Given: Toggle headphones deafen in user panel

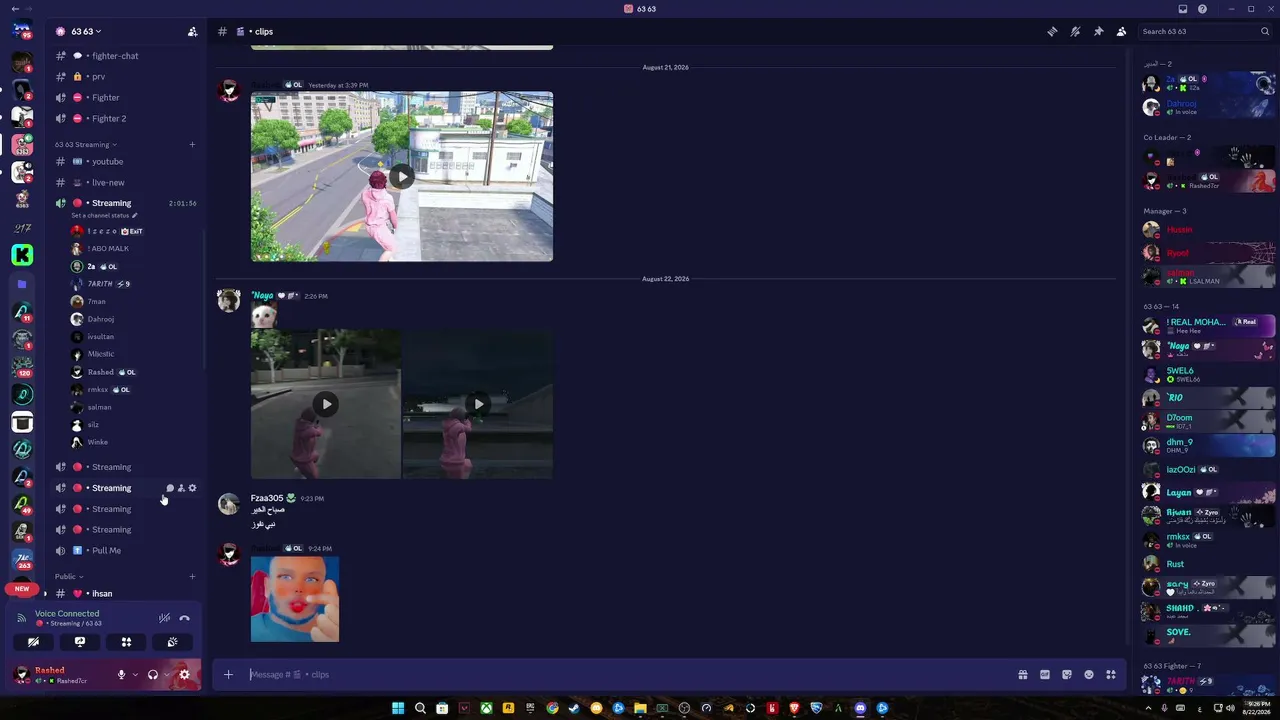Looking at the screenshot, I should (x=152, y=675).
